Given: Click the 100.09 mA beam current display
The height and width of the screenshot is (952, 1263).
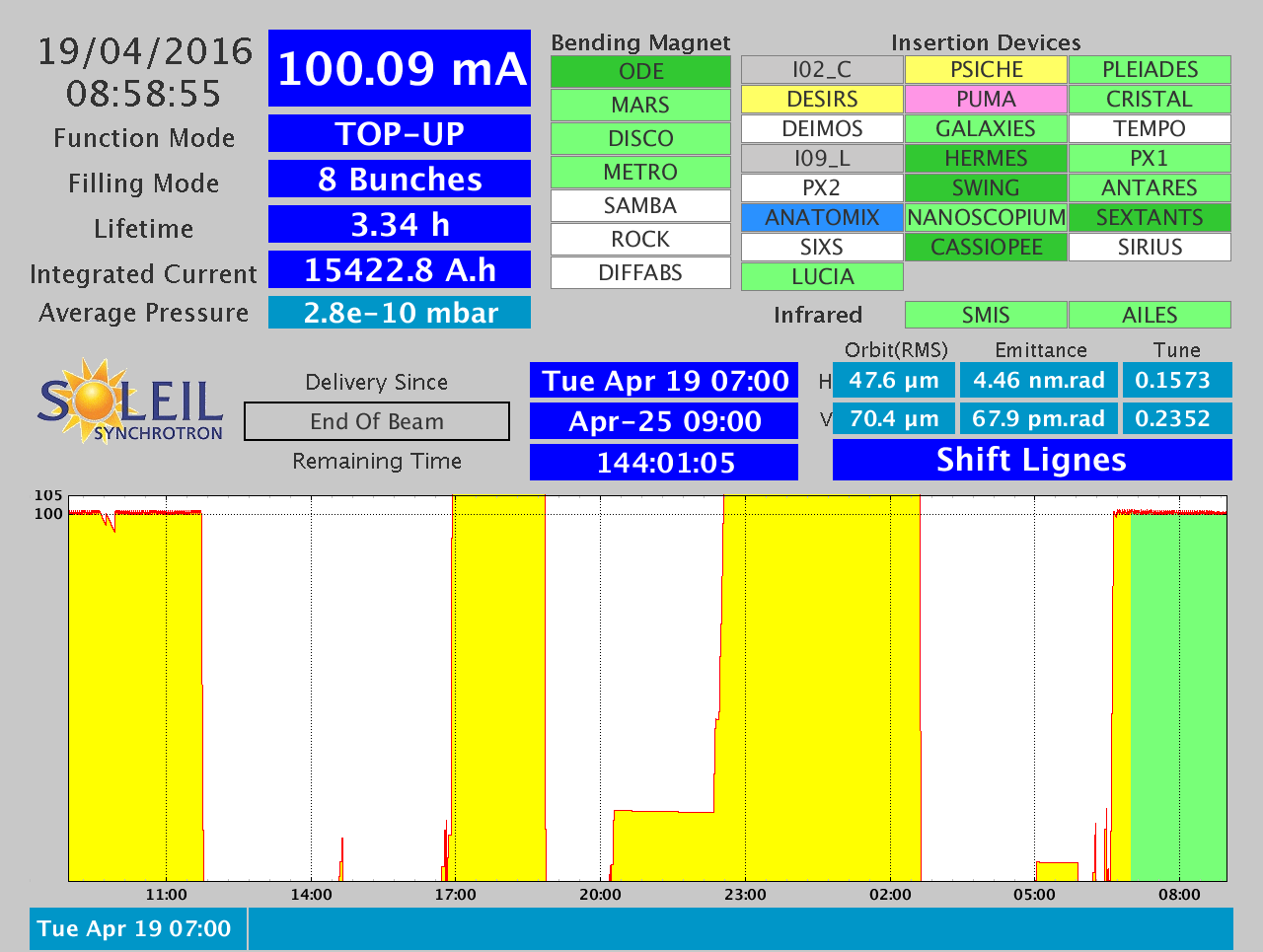Looking at the screenshot, I should 400,68.
